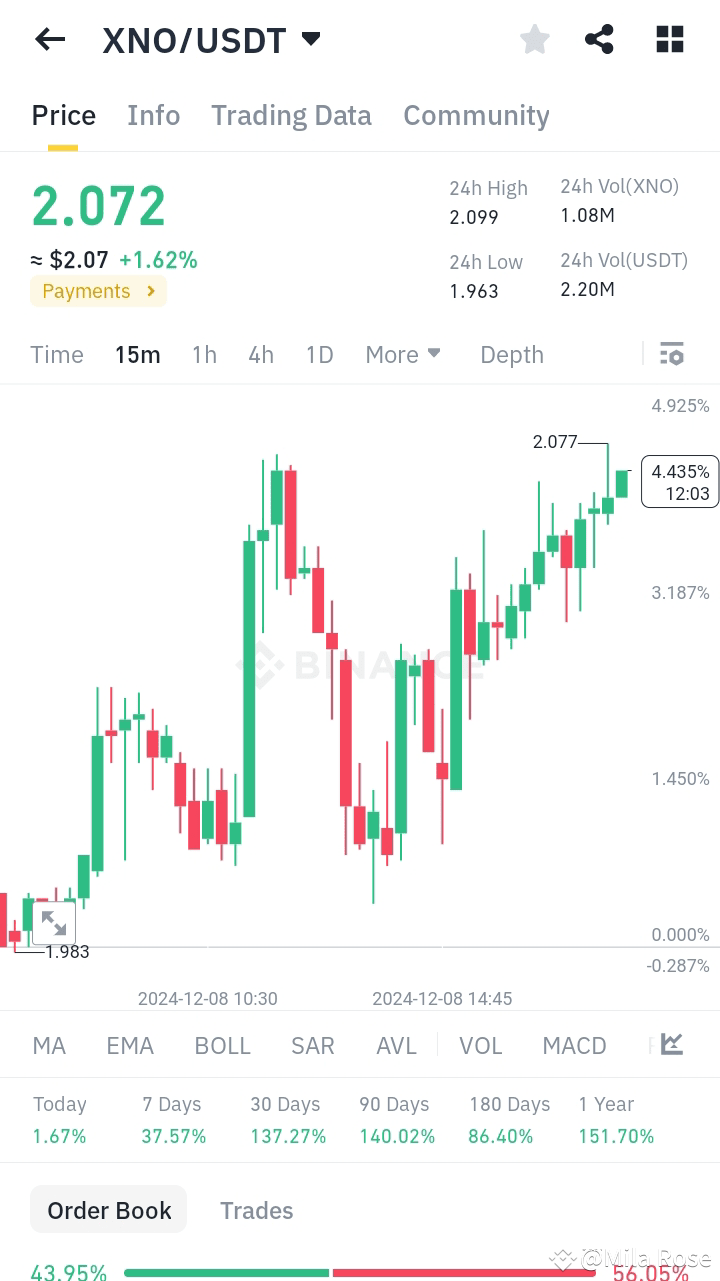Toggle the BOLL indicator on
720x1281 pixels.
[222, 1044]
